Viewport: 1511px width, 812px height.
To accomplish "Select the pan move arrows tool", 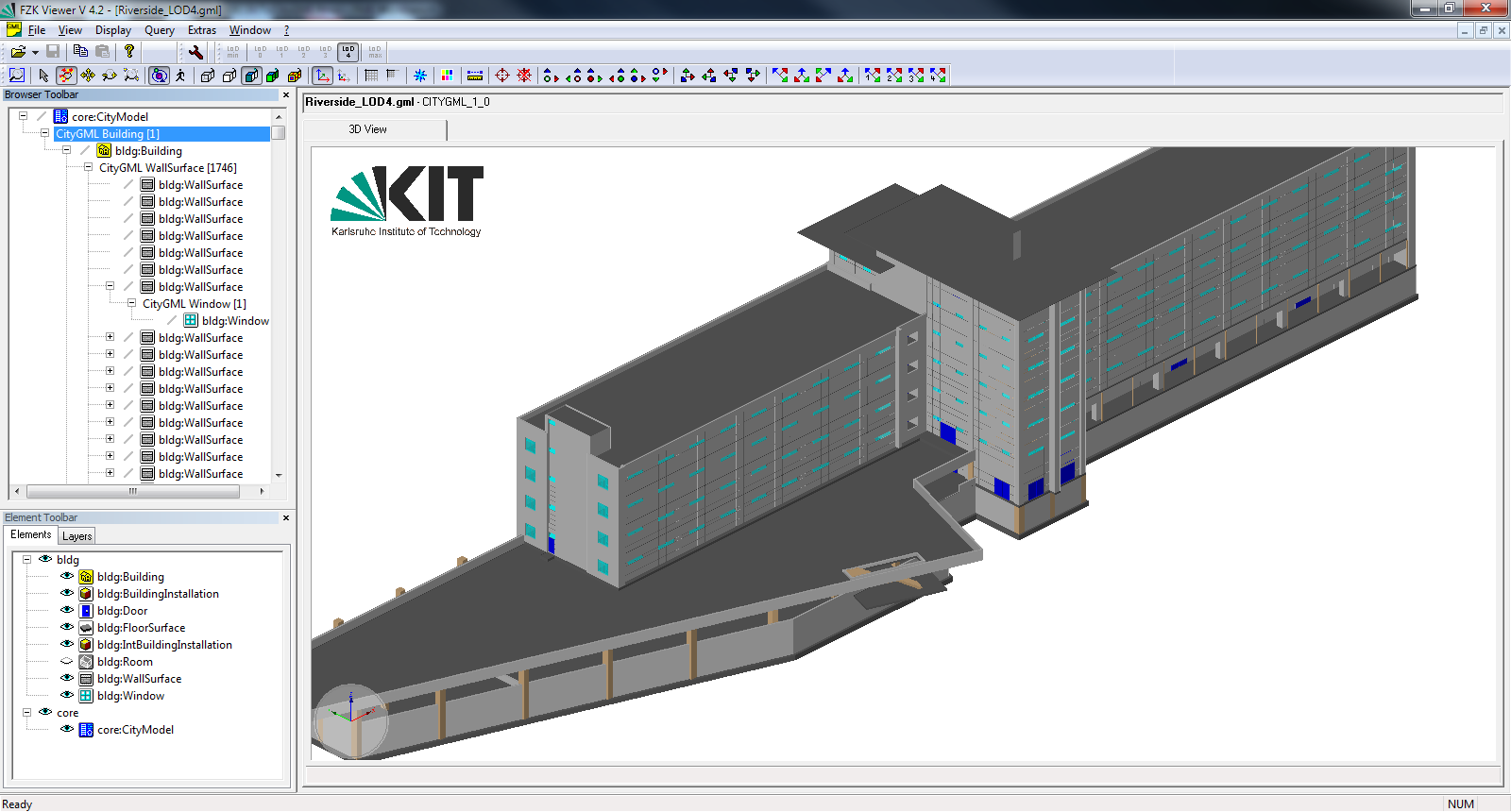I will pos(88,76).
